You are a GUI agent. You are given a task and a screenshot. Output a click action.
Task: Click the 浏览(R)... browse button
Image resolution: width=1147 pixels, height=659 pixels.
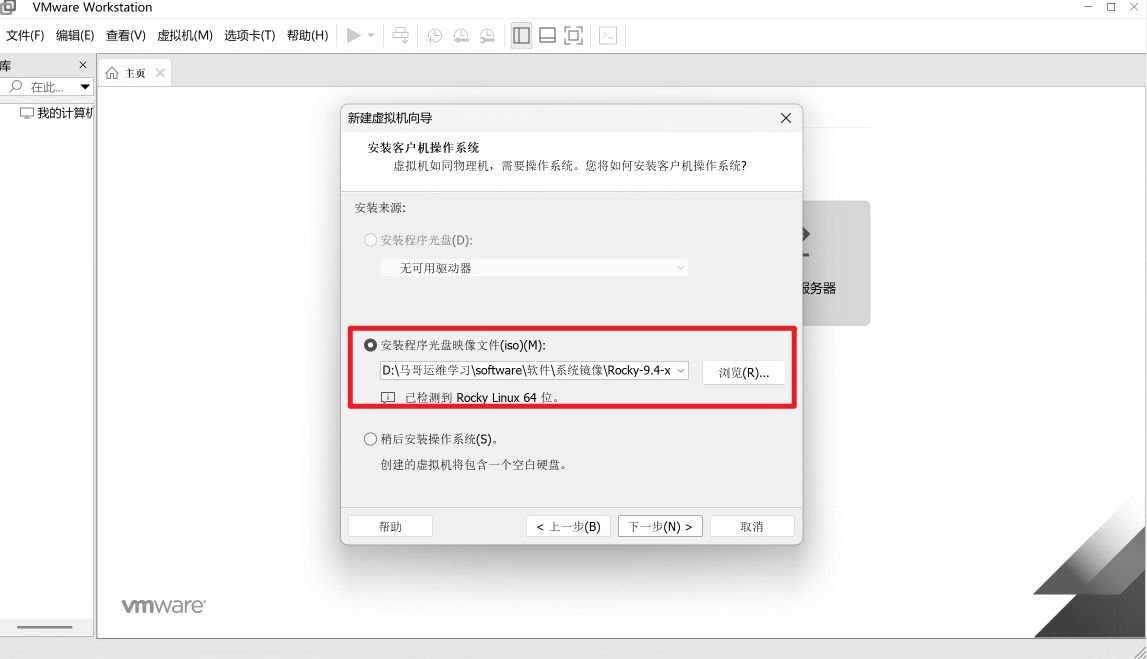pyautogui.click(x=744, y=372)
